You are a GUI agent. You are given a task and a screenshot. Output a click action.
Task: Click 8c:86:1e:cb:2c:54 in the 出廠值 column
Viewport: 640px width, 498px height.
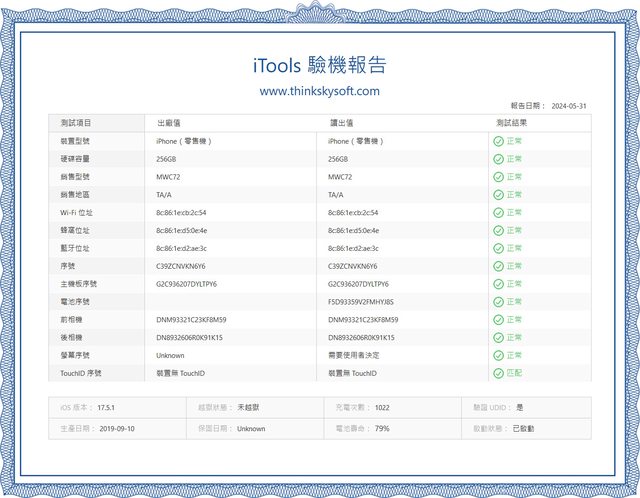point(181,213)
